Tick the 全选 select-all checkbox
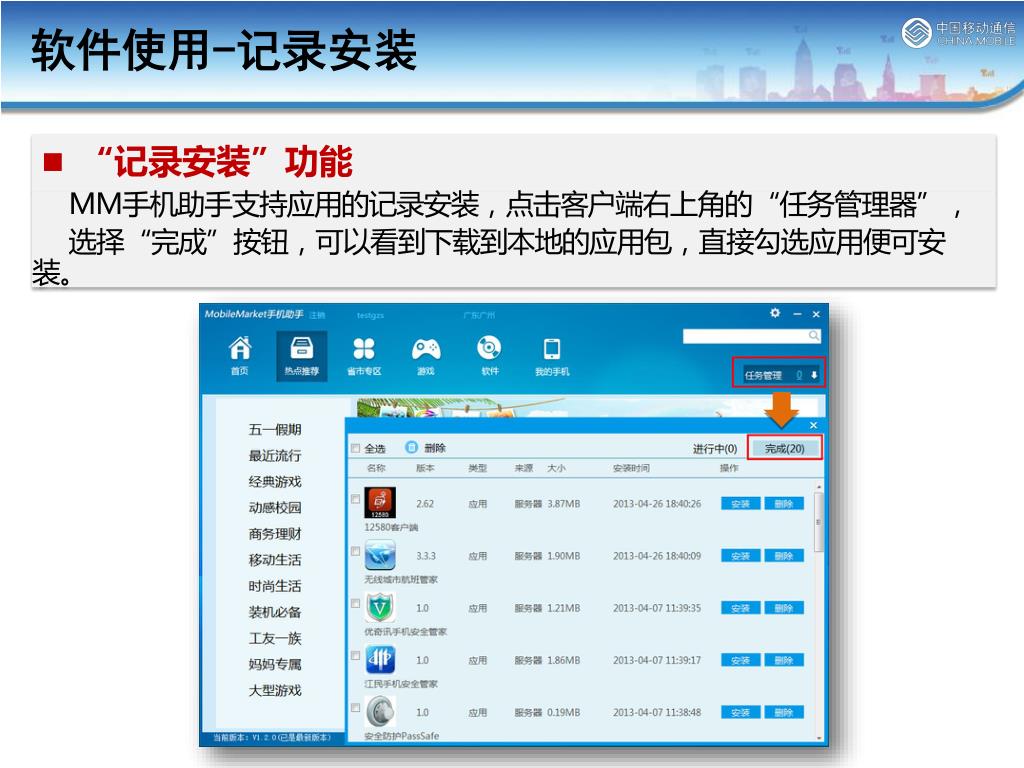Screen dimensions: 1024x768 pyautogui.click(x=355, y=448)
